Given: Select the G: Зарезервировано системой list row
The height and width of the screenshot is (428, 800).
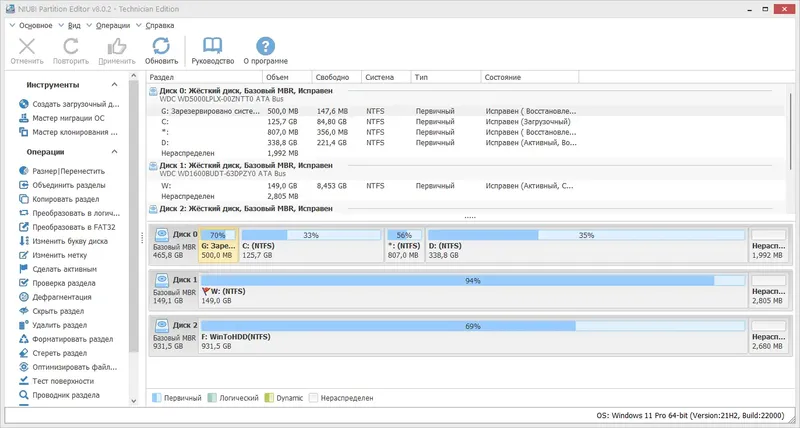Looking at the screenshot, I should point(466,111).
